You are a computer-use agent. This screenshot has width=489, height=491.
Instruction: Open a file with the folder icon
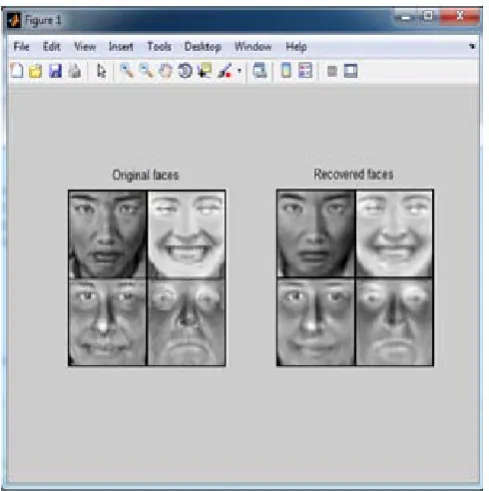[36, 71]
